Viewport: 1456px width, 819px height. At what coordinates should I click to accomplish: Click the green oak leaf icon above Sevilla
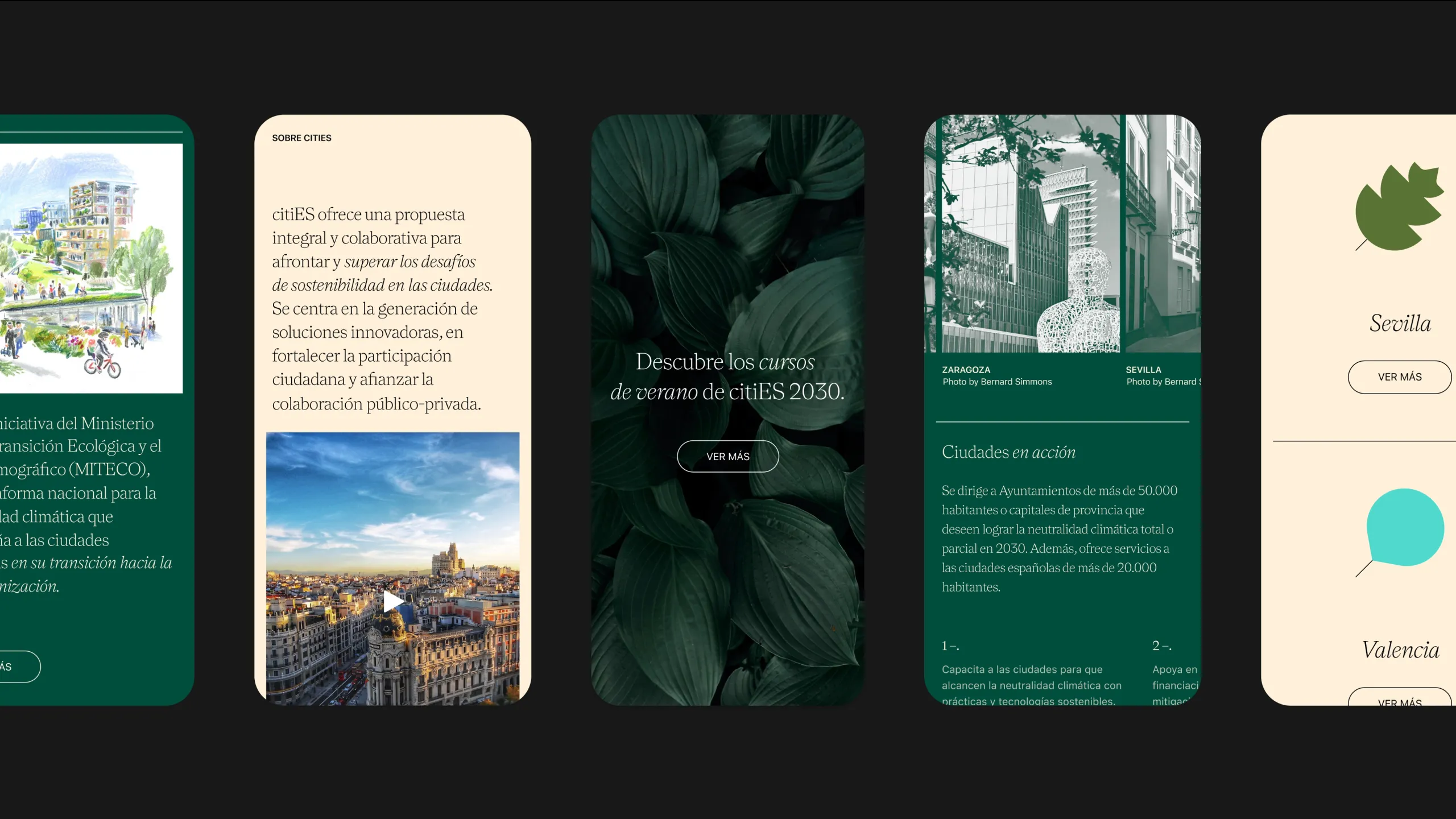[x=1399, y=206]
